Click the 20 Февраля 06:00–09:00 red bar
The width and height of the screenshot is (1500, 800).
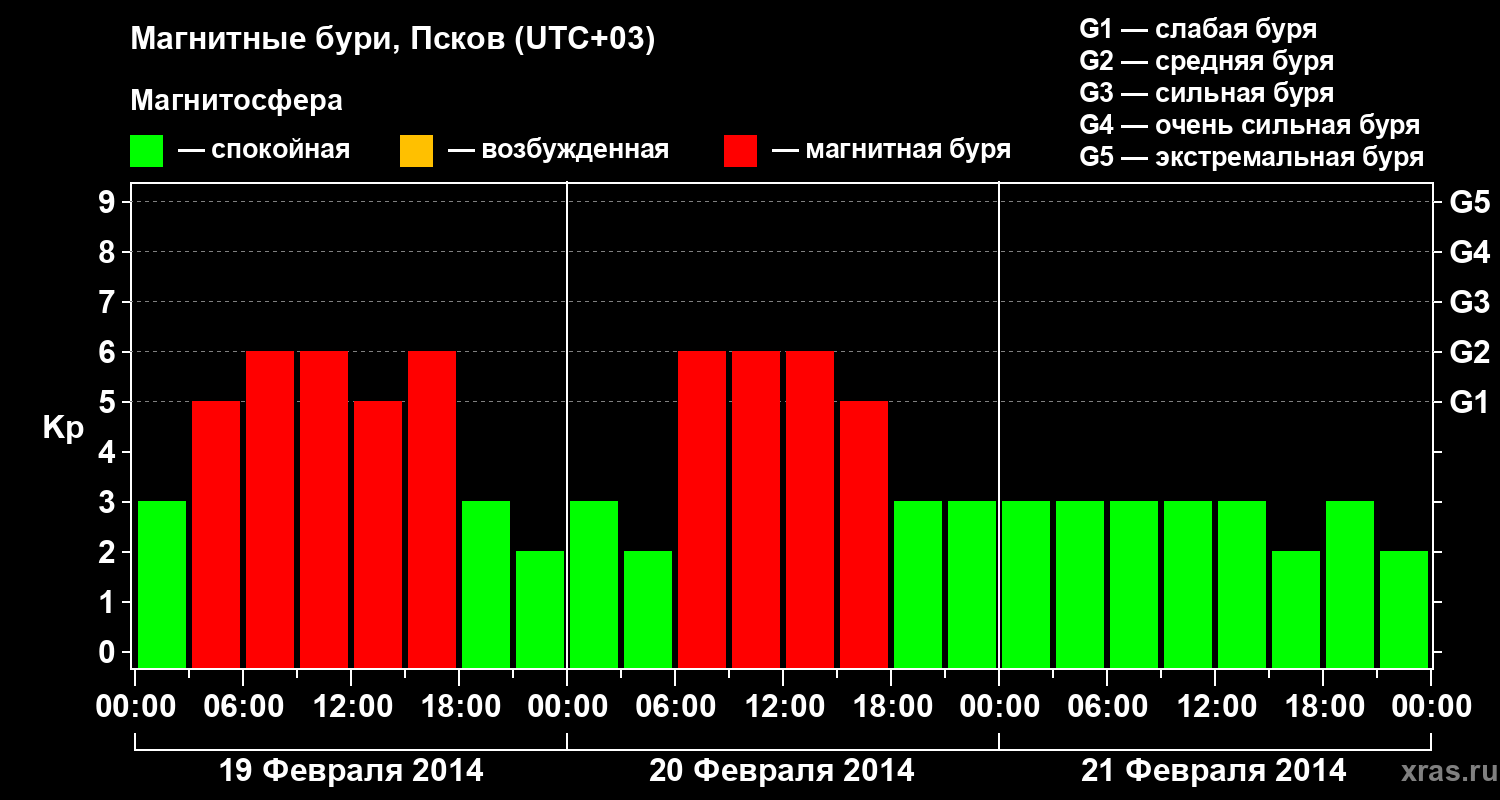point(702,509)
